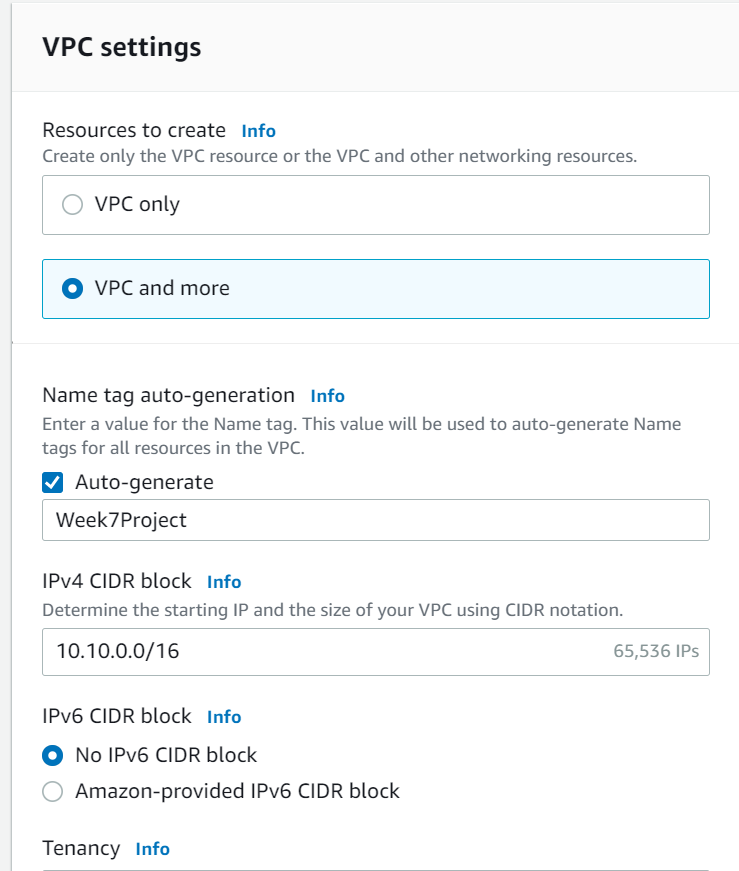The image size is (739, 871).
Task: Click the 65,536 IPs count indicator
Action: 655,652
